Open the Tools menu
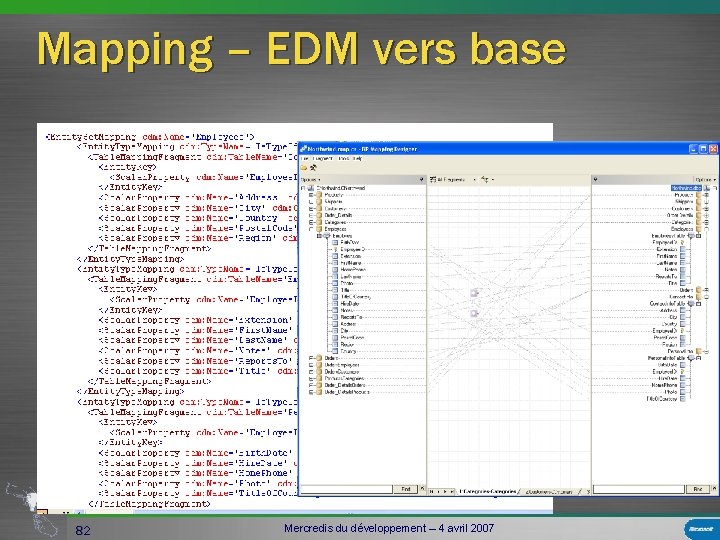Image resolution: width=720 pixels, height=540 pixels. click(343, 158)
